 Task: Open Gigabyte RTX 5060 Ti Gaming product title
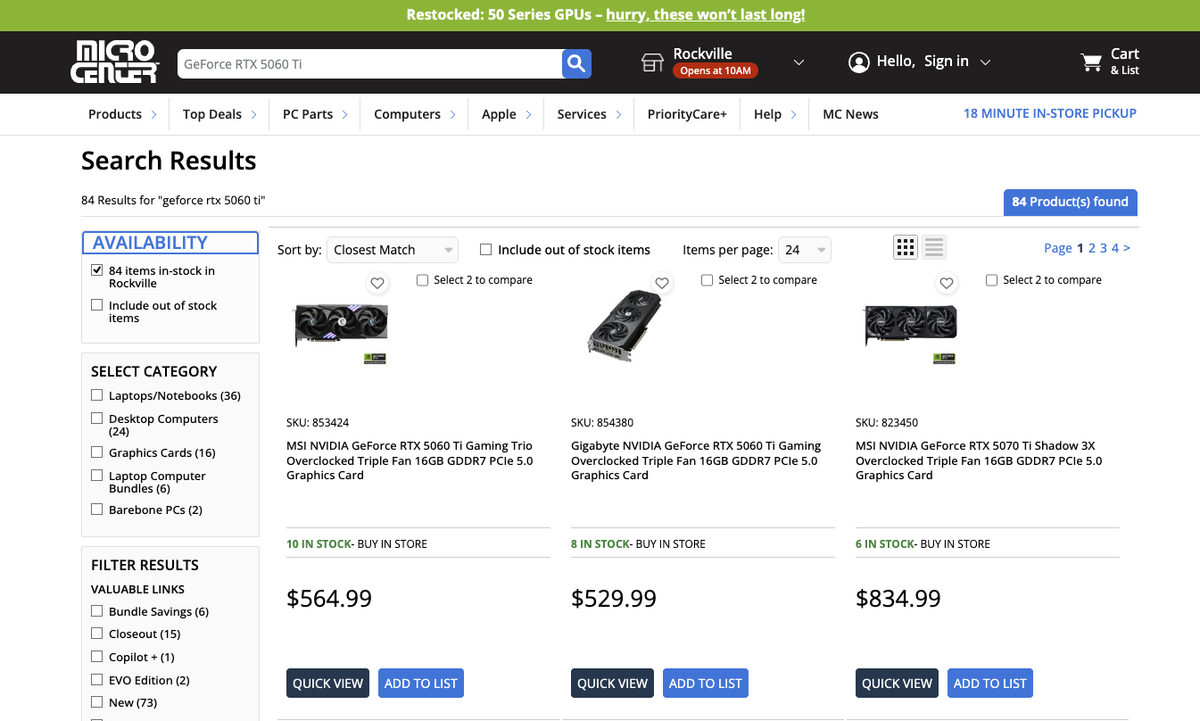click(696, 460)
